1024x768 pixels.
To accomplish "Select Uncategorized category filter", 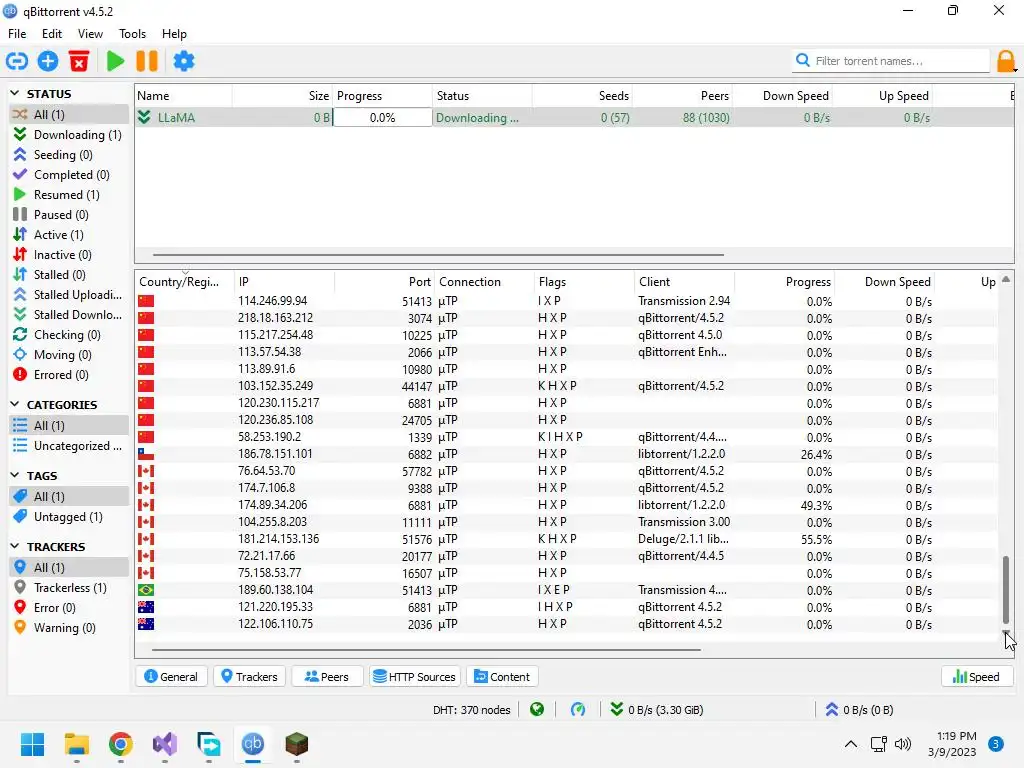I will 69,446.
